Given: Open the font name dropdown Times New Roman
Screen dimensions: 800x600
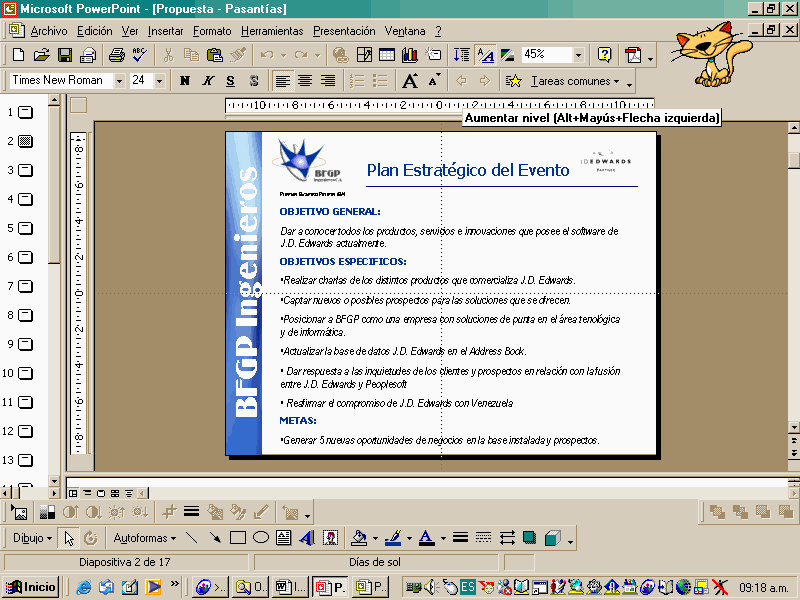Looking at the screenshot, I should (x=119, y=81).
